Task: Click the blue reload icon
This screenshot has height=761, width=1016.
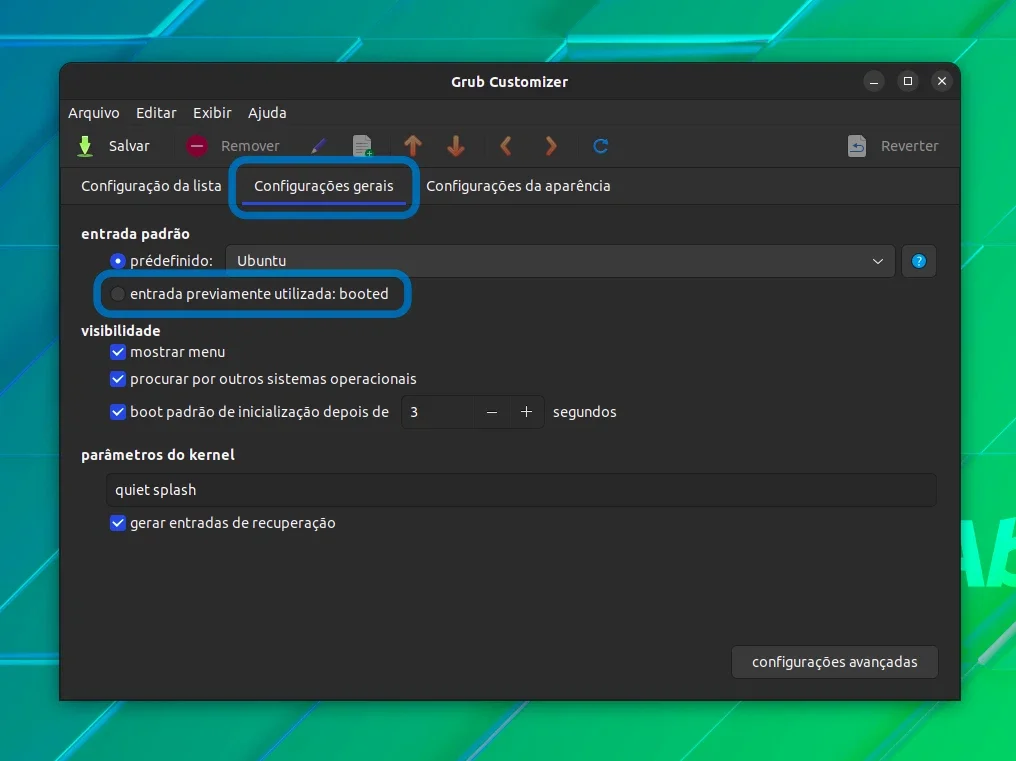Action: [601, 146]
